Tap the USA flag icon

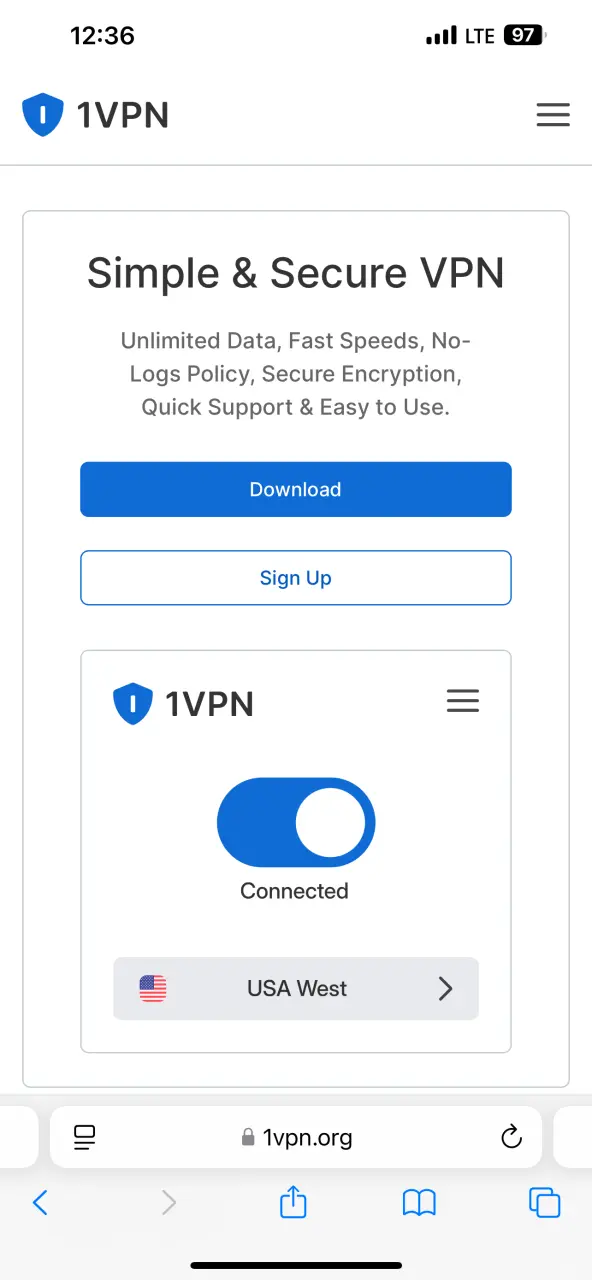pyautogui.click(x=153, y=989)
